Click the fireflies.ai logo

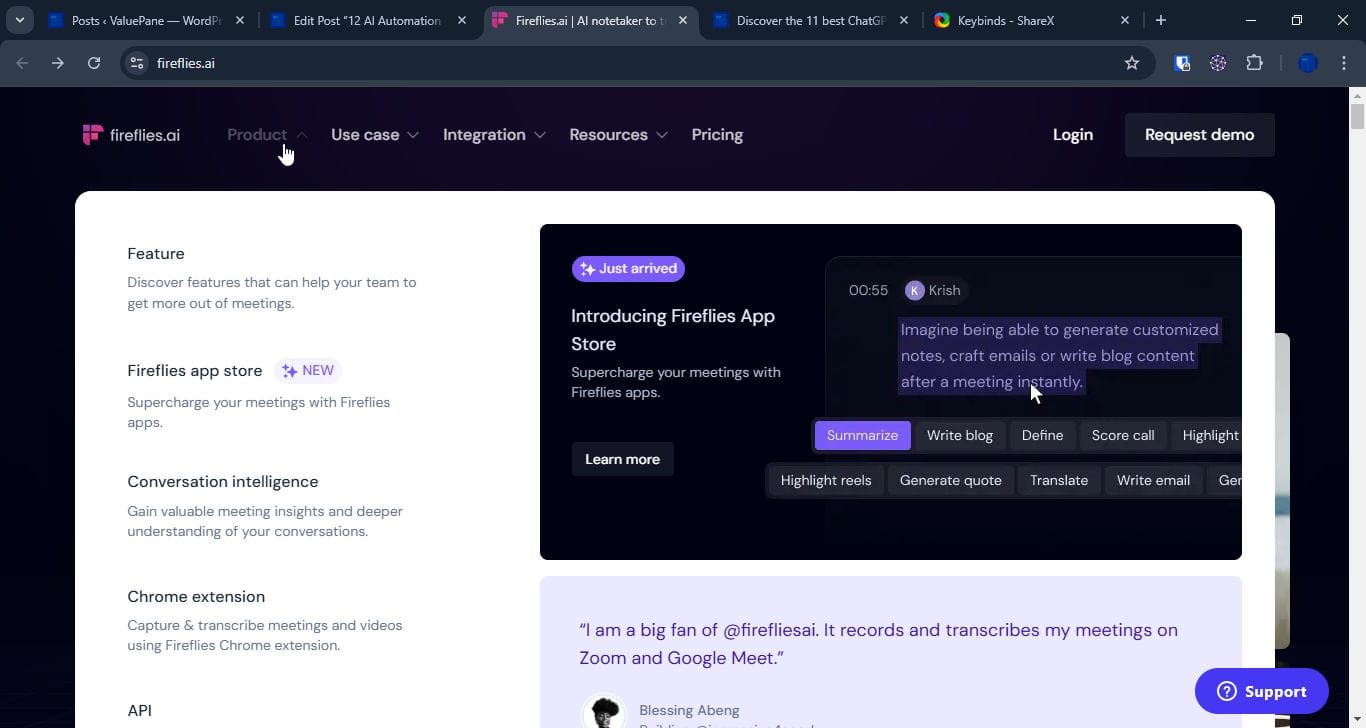click(131, 135)
